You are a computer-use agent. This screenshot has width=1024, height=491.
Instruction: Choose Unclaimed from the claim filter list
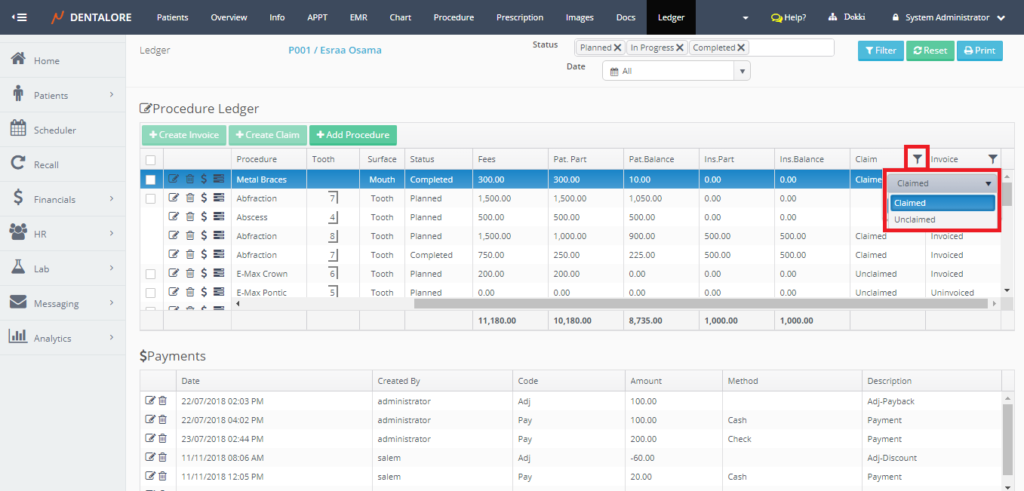coord(915,220)
